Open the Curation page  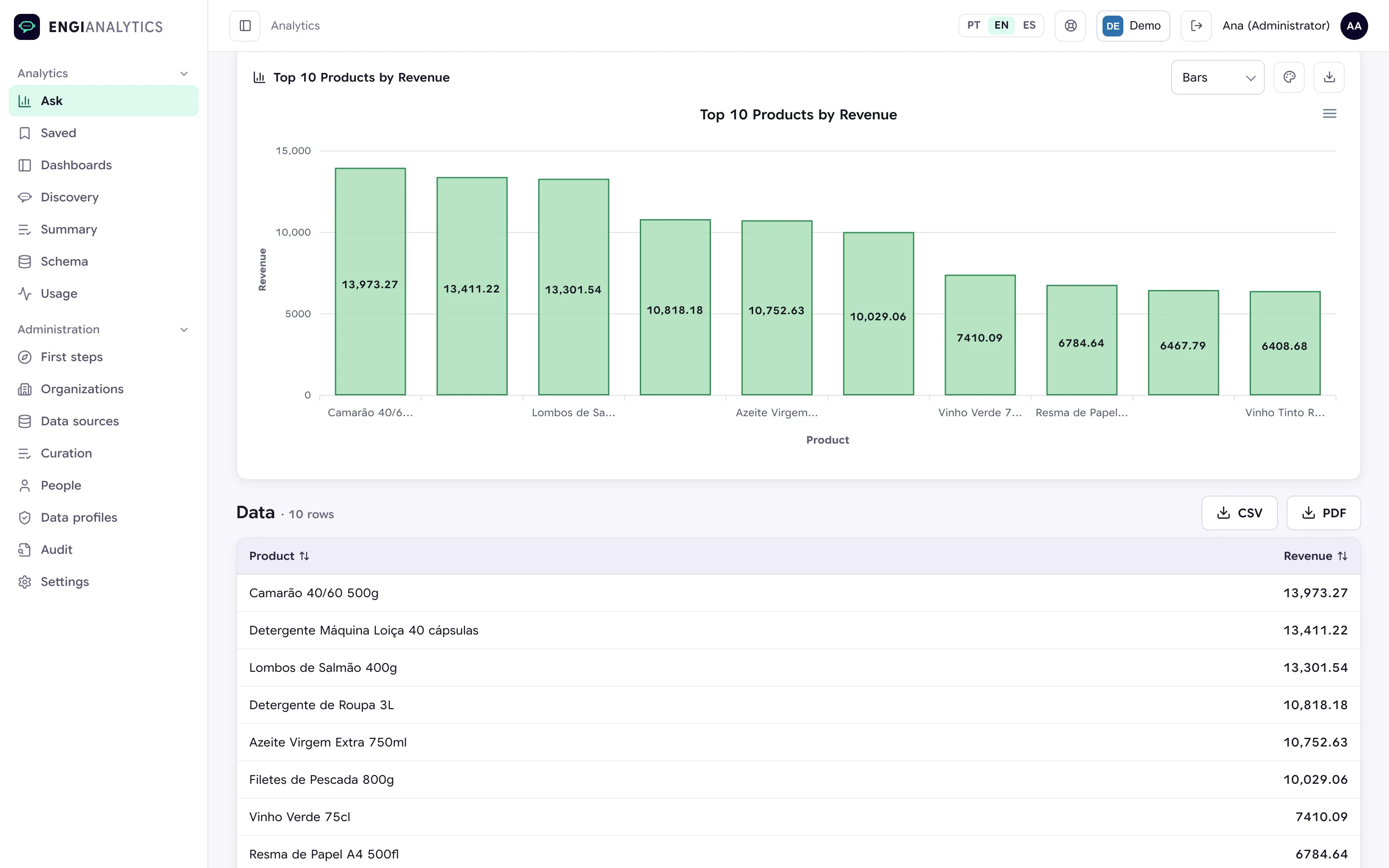point(103,454)
